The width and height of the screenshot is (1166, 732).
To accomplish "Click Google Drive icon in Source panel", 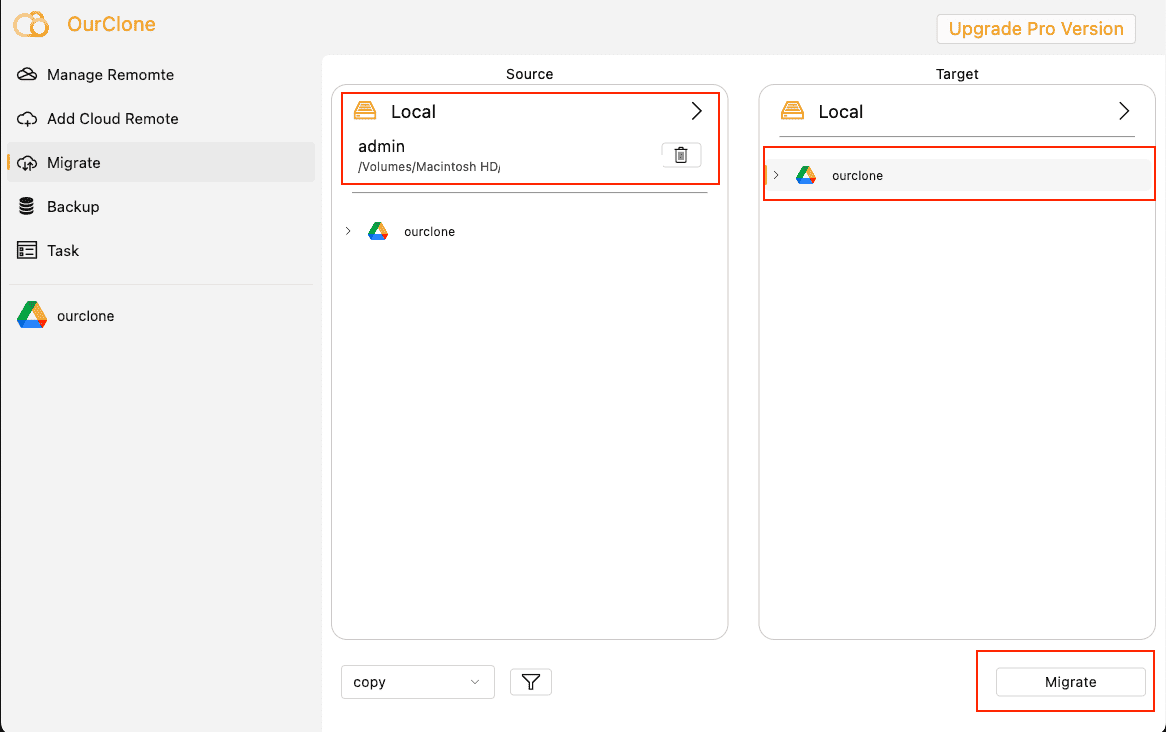I will [378, 231].
